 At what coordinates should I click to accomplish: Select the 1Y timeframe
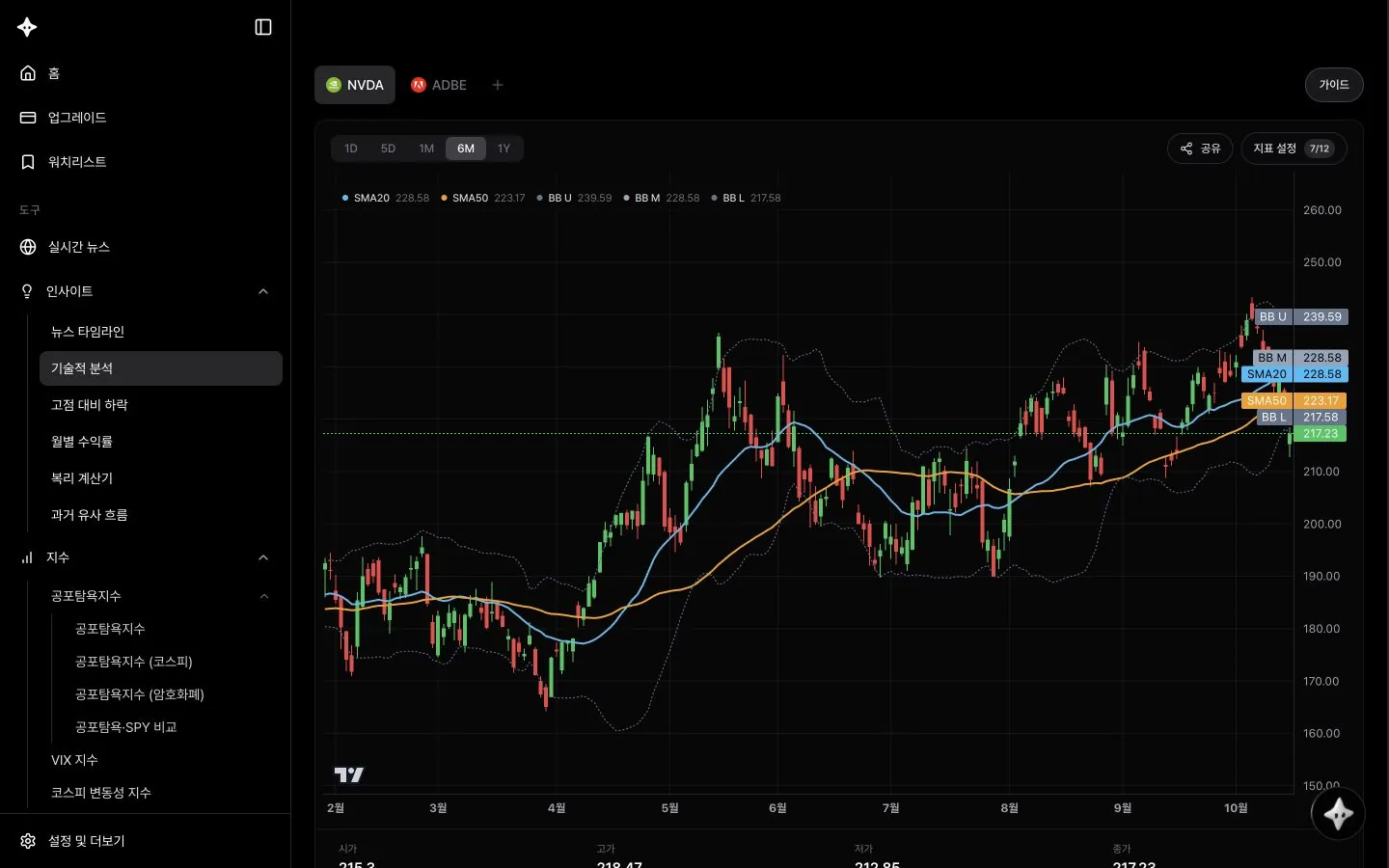pos(504,149)
